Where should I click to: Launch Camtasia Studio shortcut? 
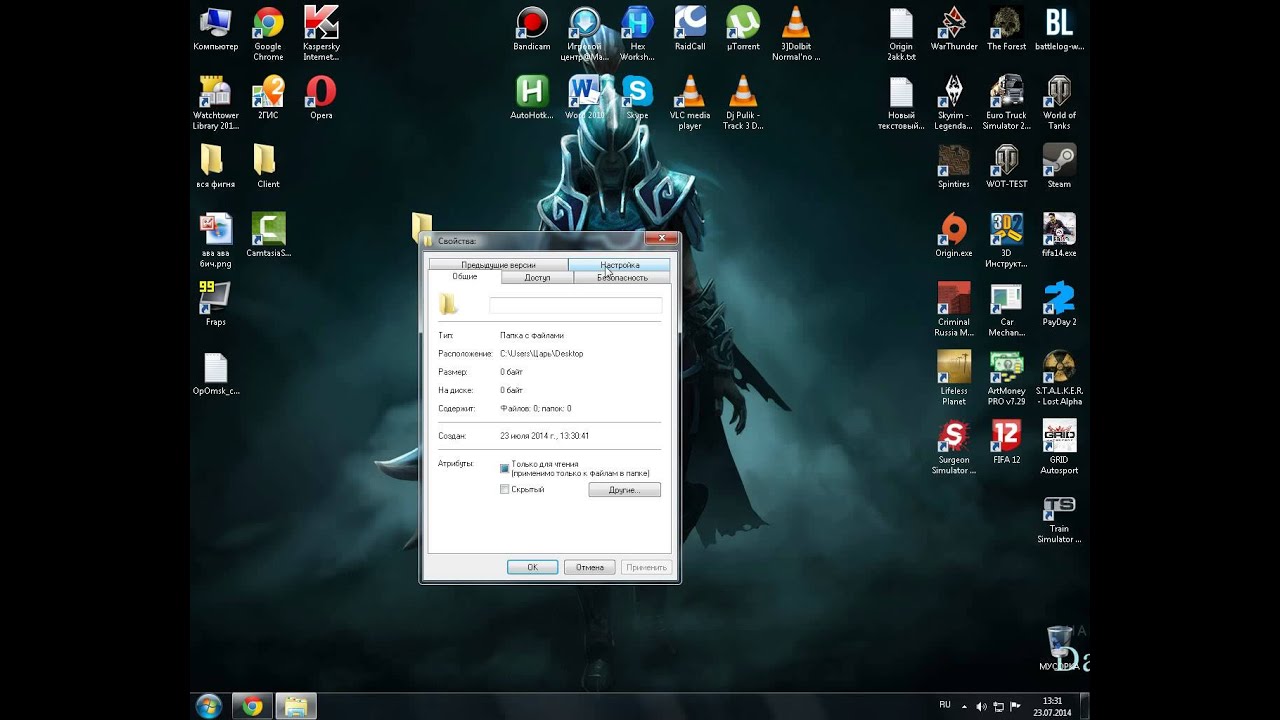point(268,235)
